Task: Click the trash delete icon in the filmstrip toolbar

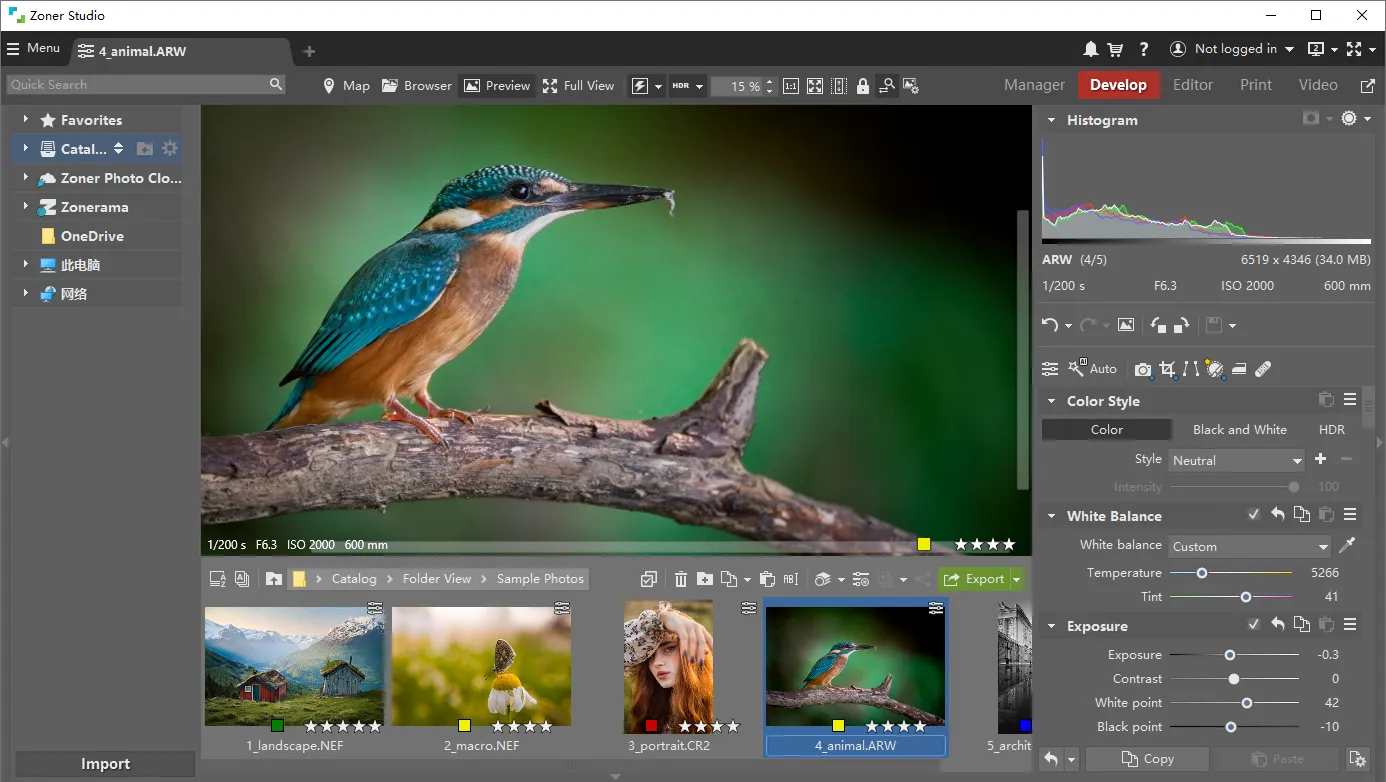Action: [681, 579]
